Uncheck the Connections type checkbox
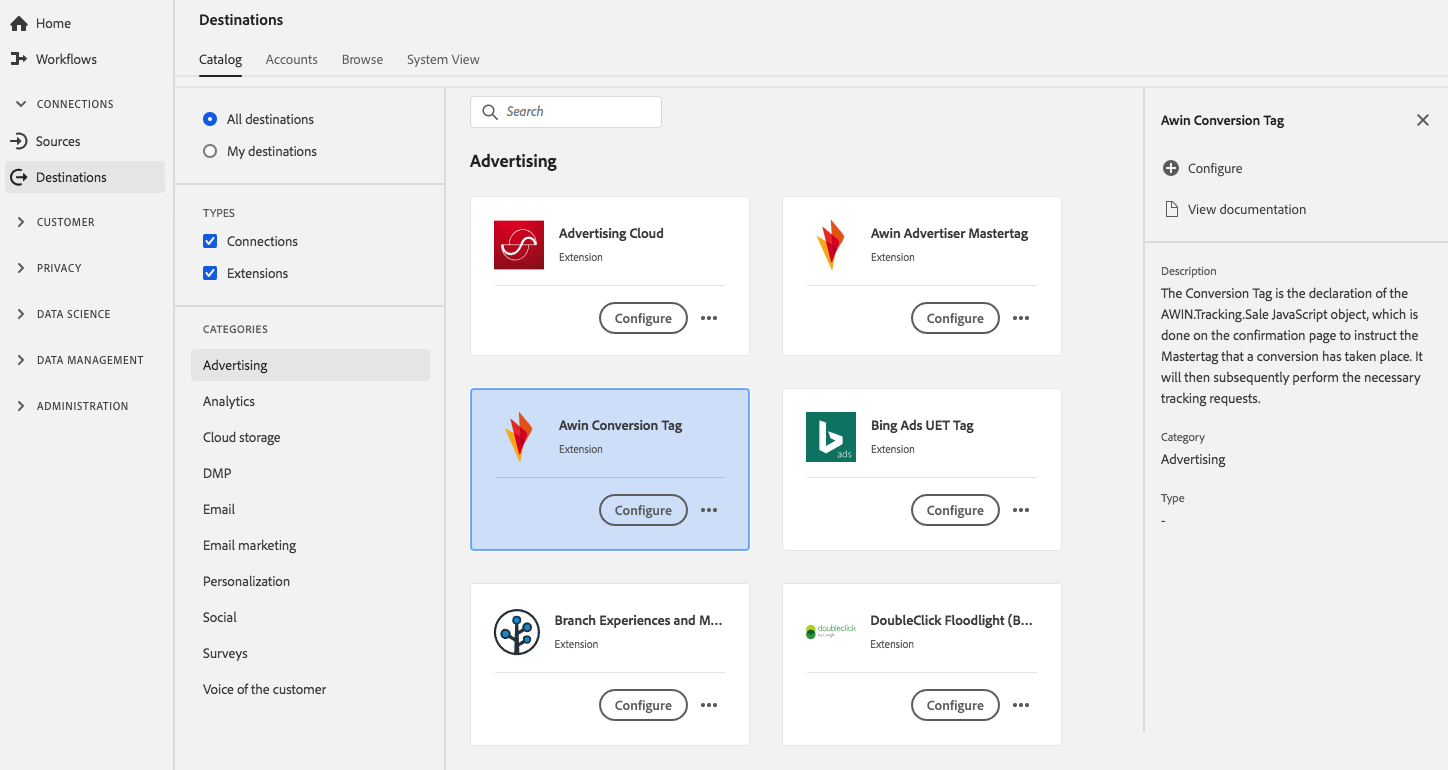Viewport: 1448px width, 770px height. [210, 241]
